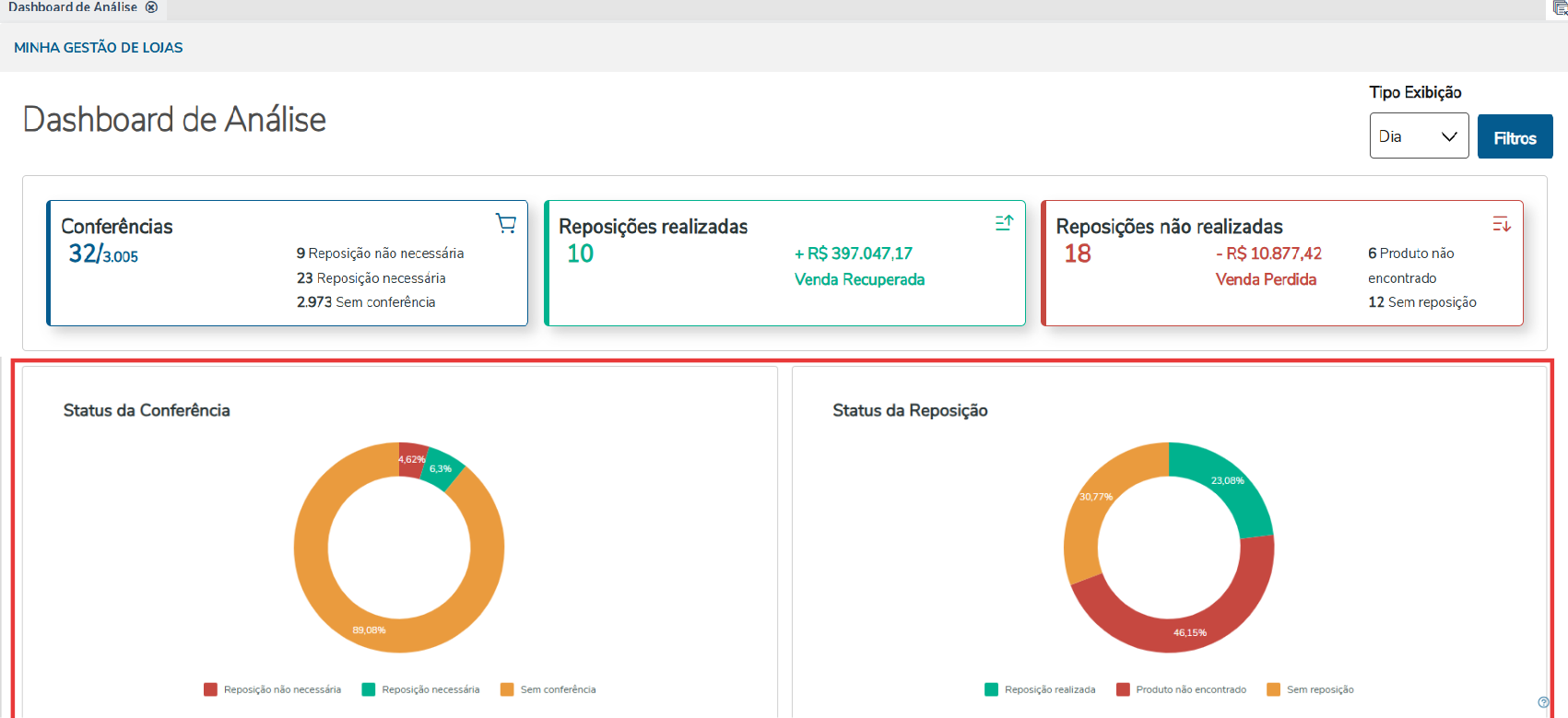Click the 'Status da Reposição' chart title

[910, 410]
